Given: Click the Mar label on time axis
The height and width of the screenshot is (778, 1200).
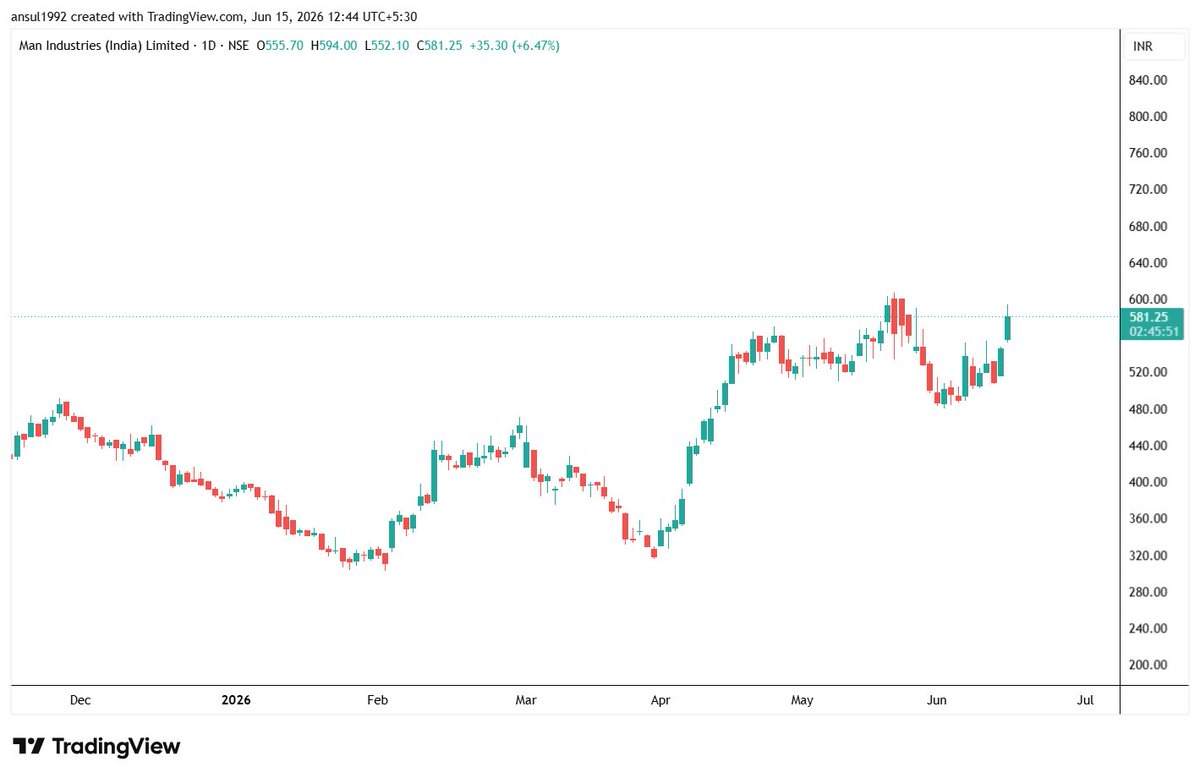Looking at the screenshot, I should (526, 700).
